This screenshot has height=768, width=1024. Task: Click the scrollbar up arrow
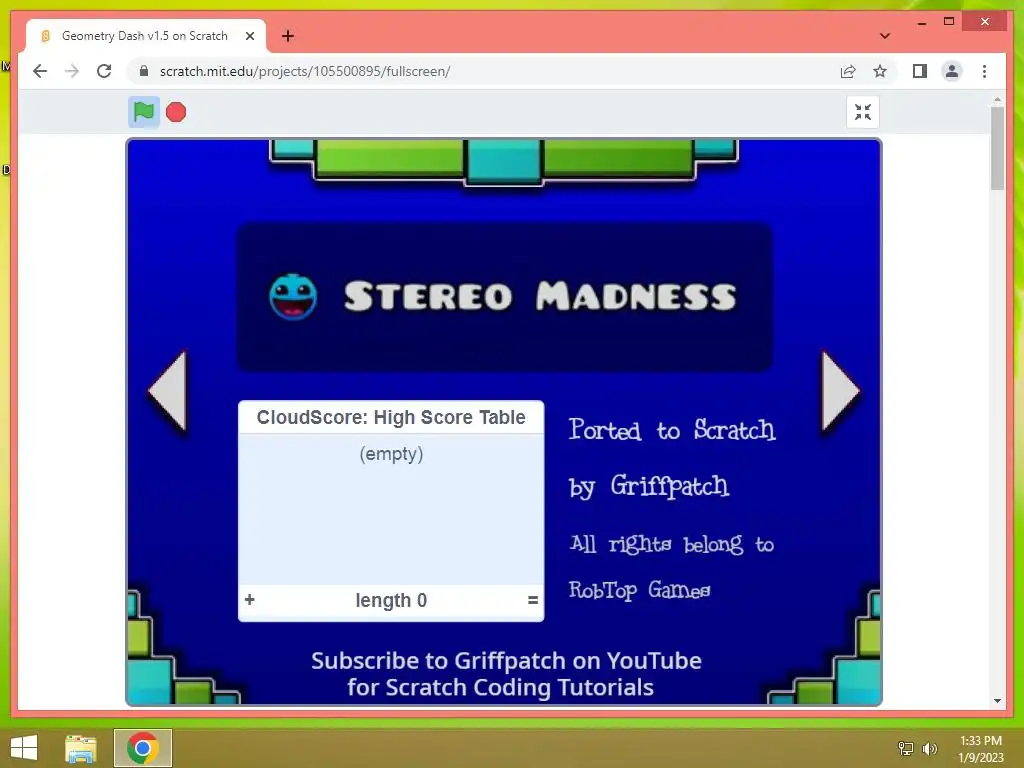(x=997, y=100)
